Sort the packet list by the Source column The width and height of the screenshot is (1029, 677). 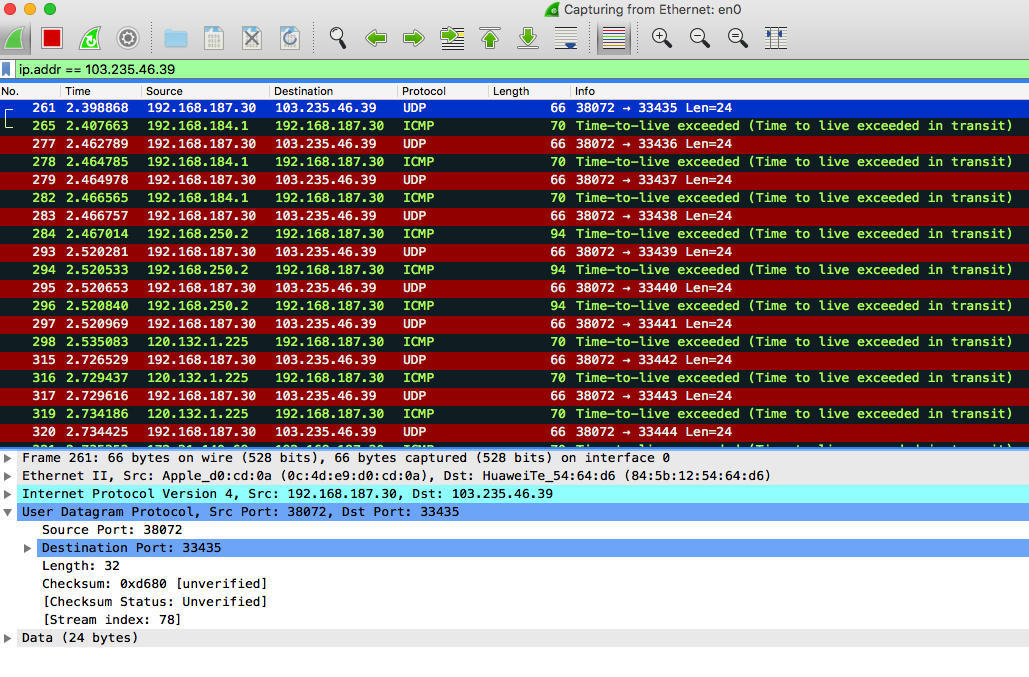[x=205, y=91]
